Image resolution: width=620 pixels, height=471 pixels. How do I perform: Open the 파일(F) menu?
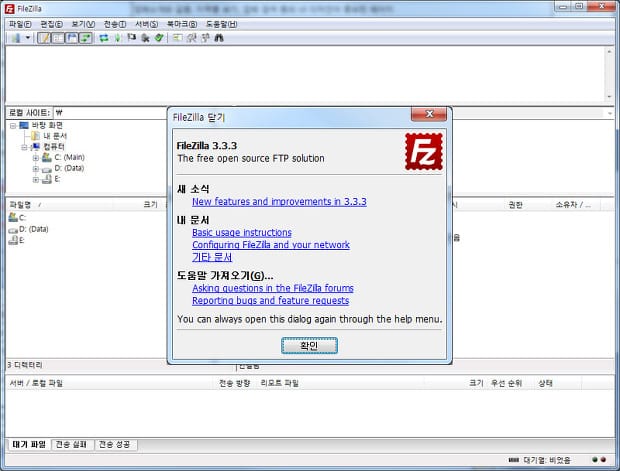[x=20, y=25]
